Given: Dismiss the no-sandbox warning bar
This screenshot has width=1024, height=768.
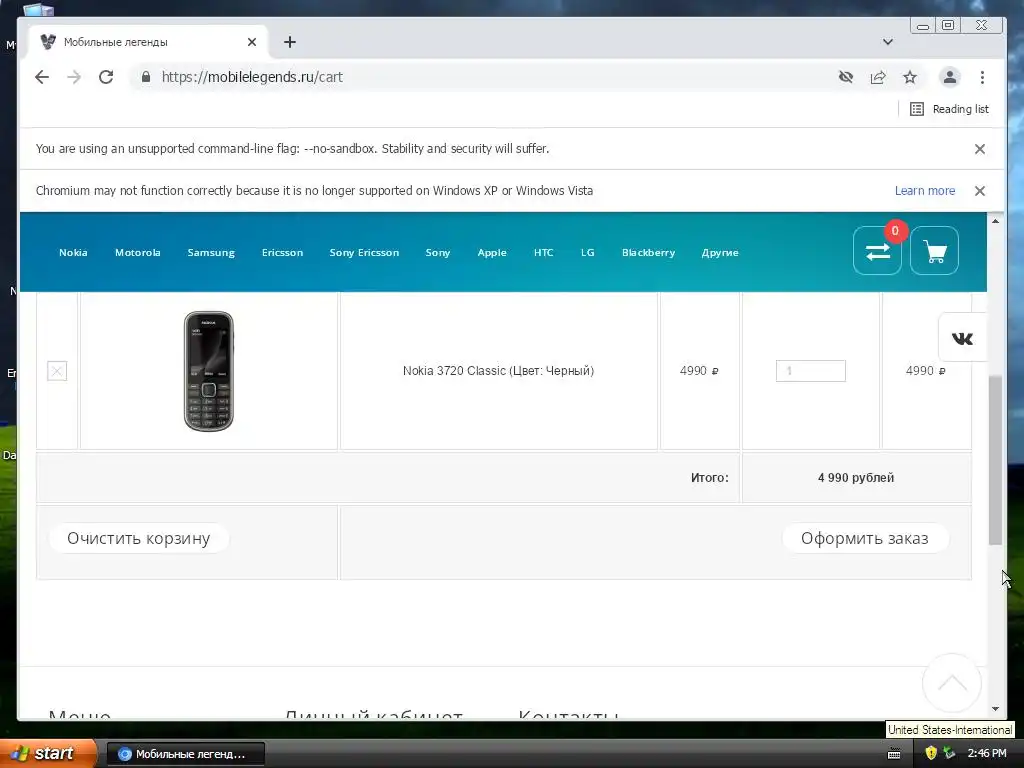Looking at the screenshot, I should point(980,149).
